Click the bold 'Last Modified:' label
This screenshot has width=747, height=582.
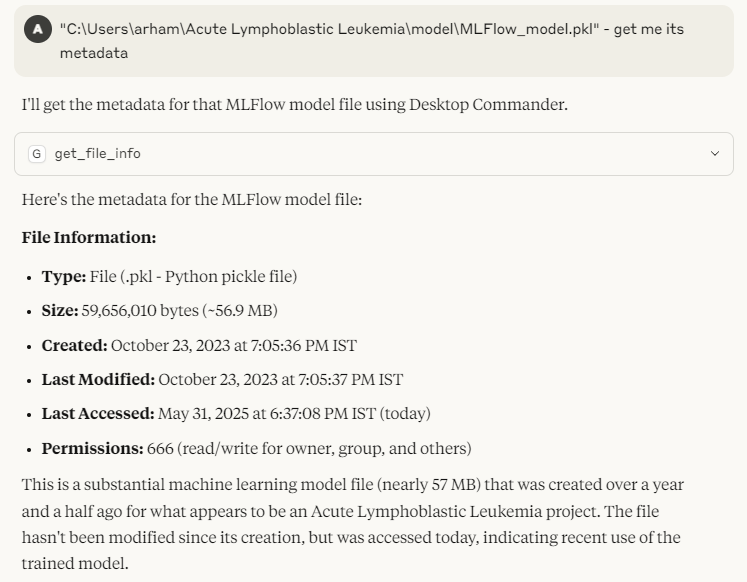[x=98, y=380]
